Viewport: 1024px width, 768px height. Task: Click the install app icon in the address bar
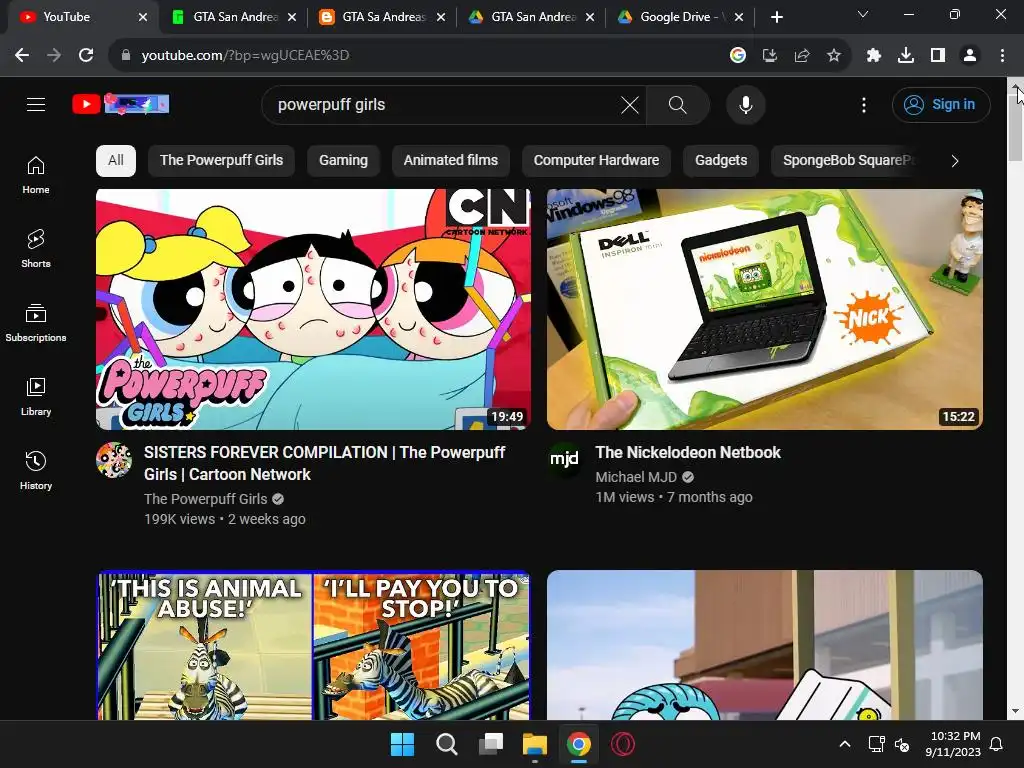[770, 56]
